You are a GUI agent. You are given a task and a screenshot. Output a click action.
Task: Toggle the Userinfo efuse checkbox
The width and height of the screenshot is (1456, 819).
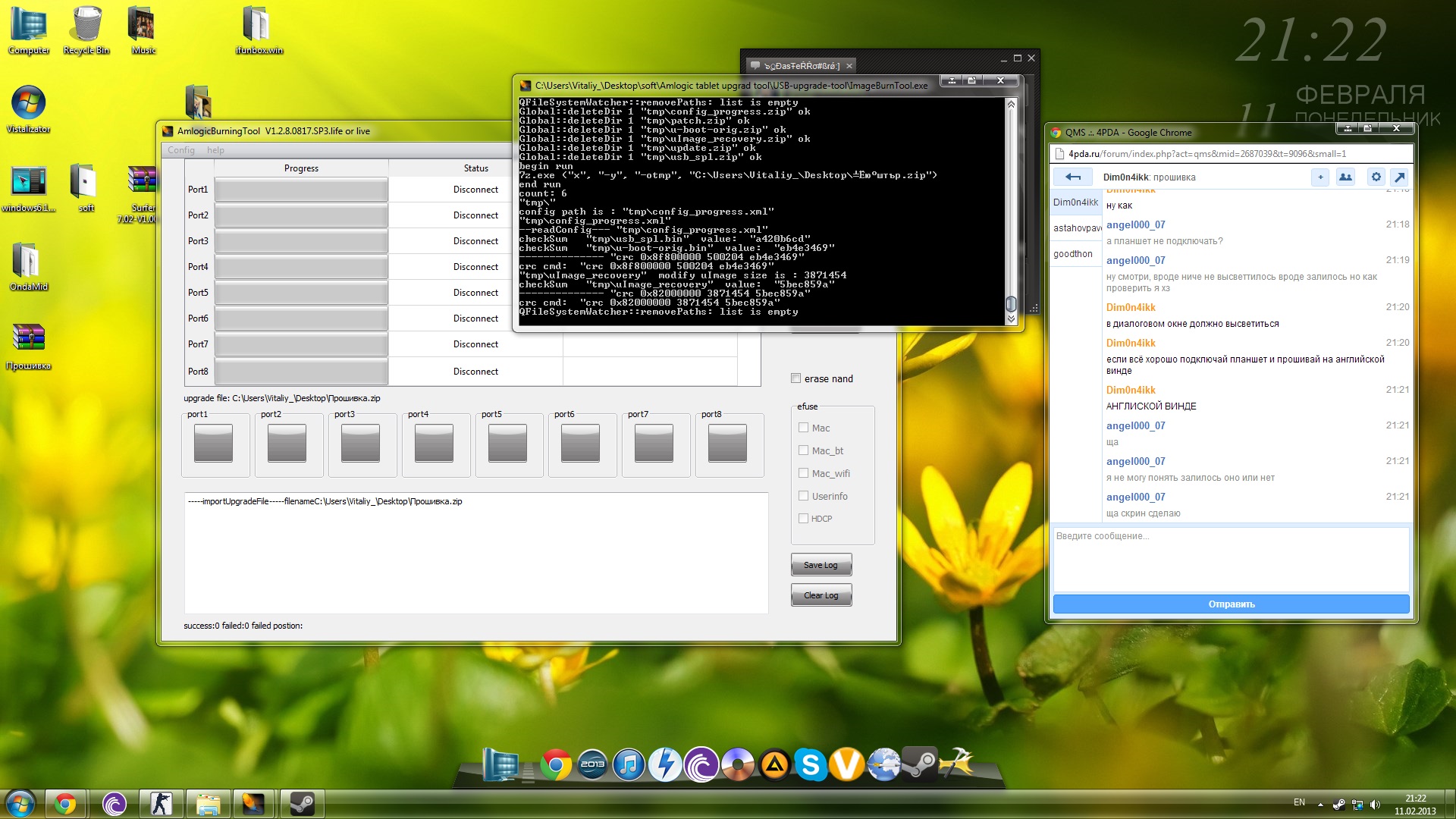coord(803,496)
